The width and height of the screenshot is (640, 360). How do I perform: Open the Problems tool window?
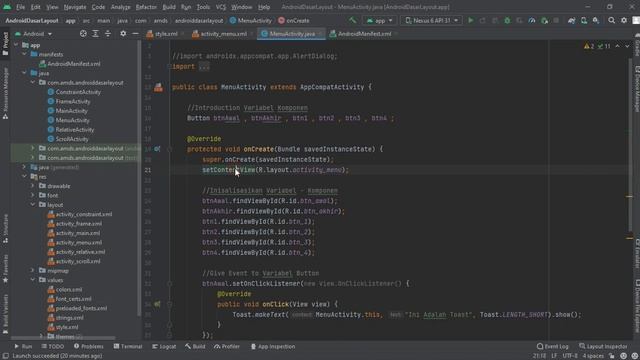[89, 346]
